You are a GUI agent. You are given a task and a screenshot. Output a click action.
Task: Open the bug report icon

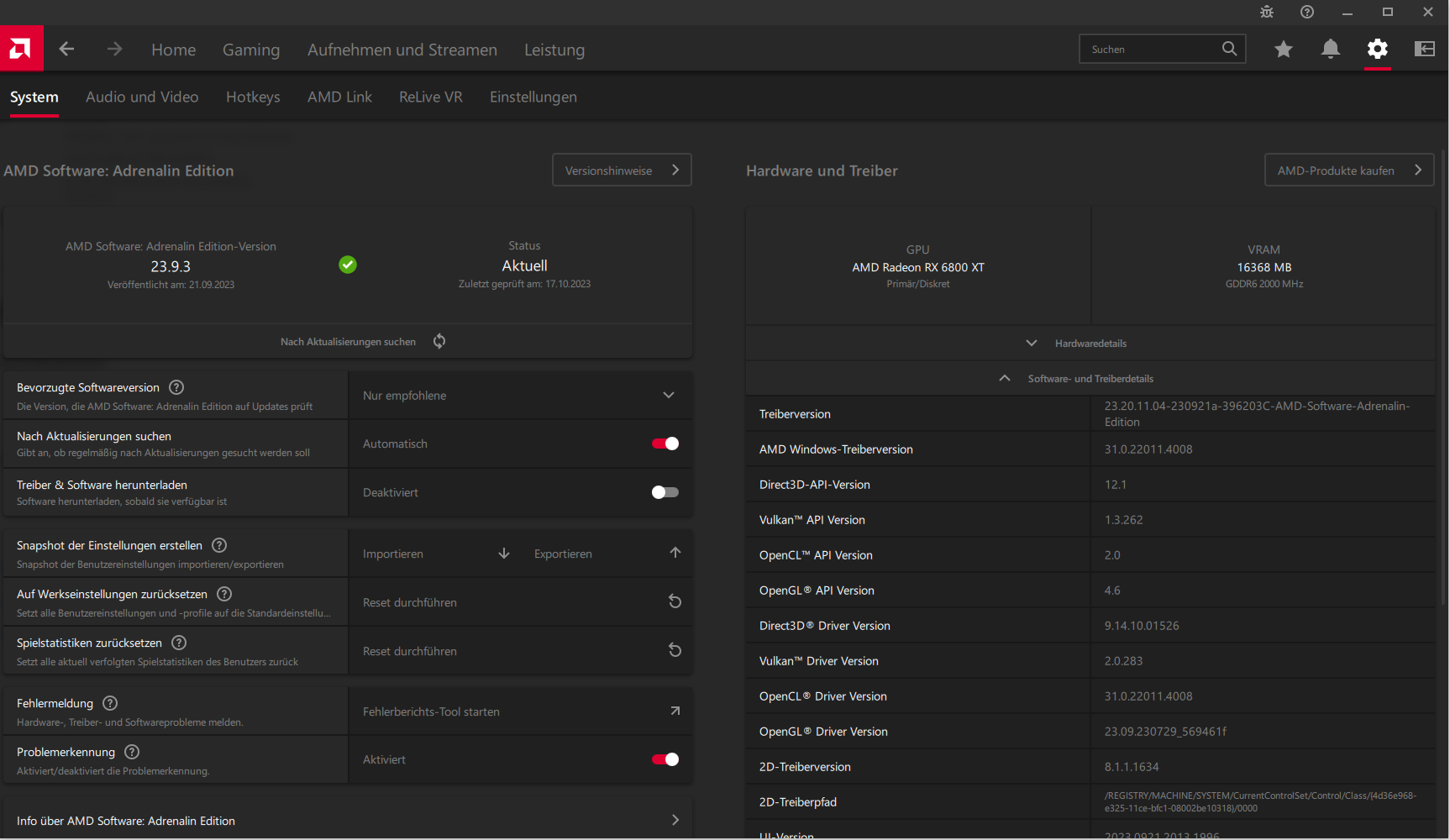1267,12
